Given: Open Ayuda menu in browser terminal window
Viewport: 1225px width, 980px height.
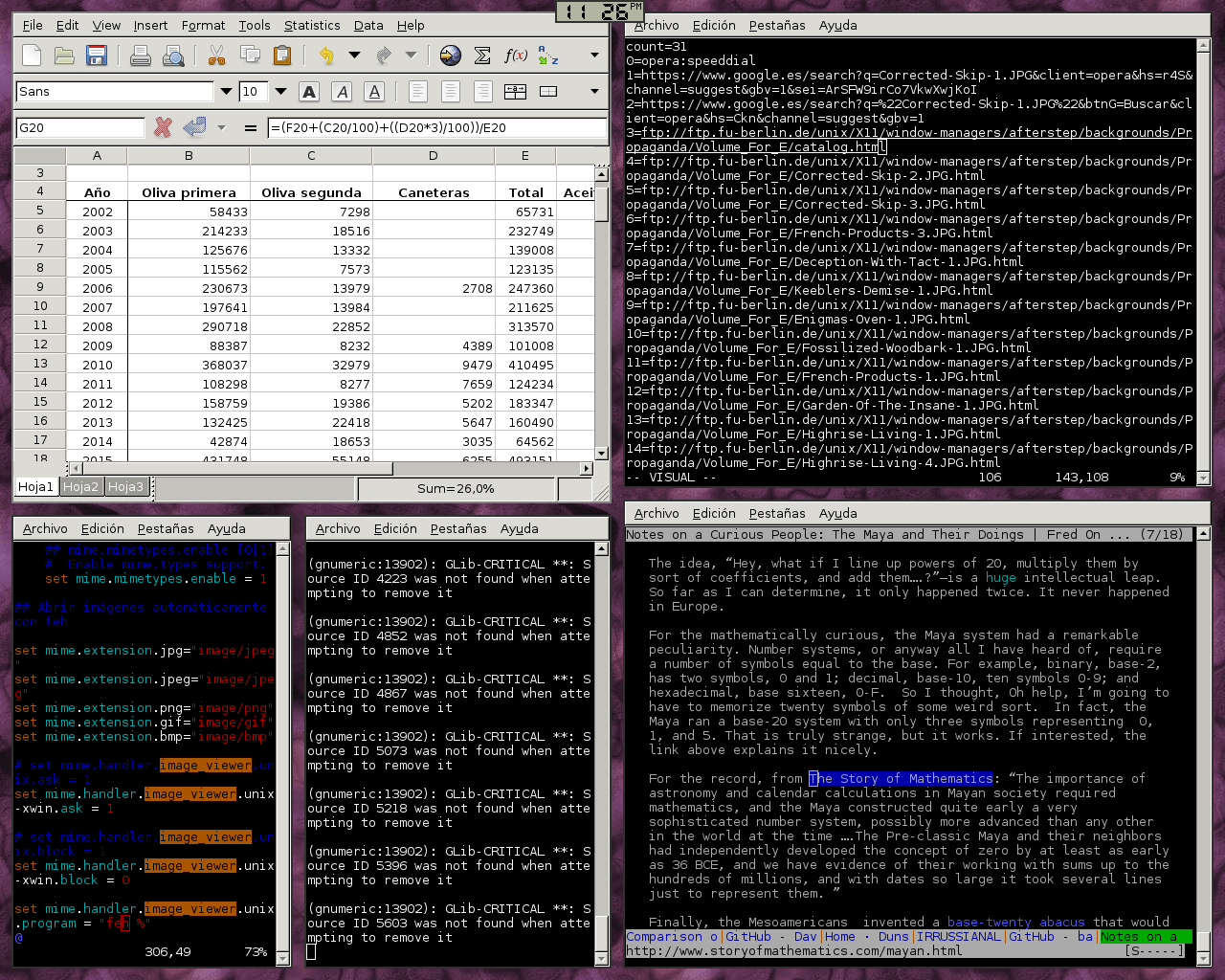Looking at the screenshot, I should click(x=838, y=514).
